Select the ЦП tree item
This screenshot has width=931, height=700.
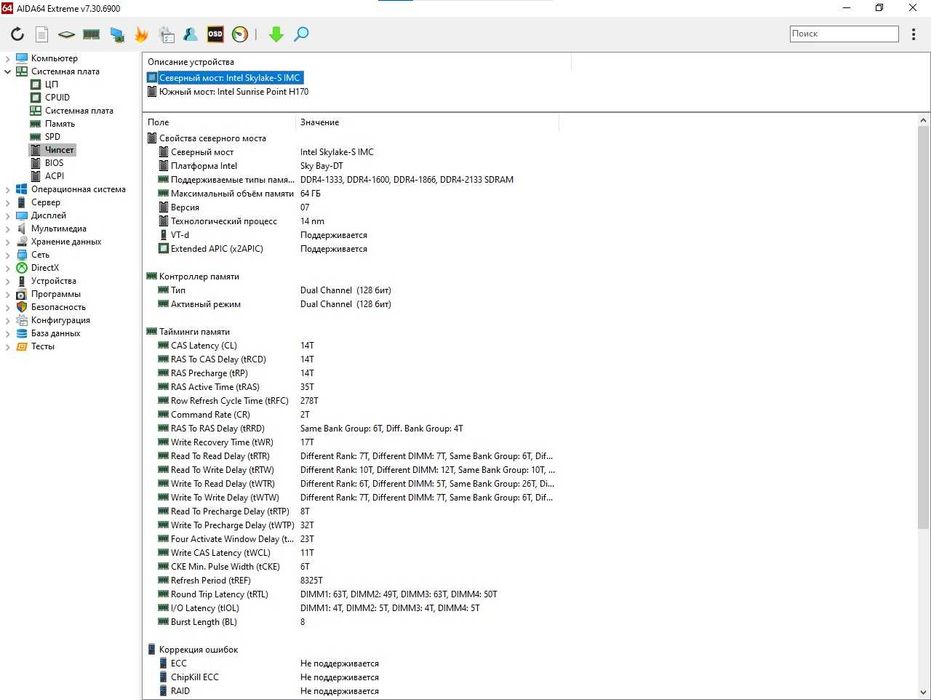tap(51, 84)
